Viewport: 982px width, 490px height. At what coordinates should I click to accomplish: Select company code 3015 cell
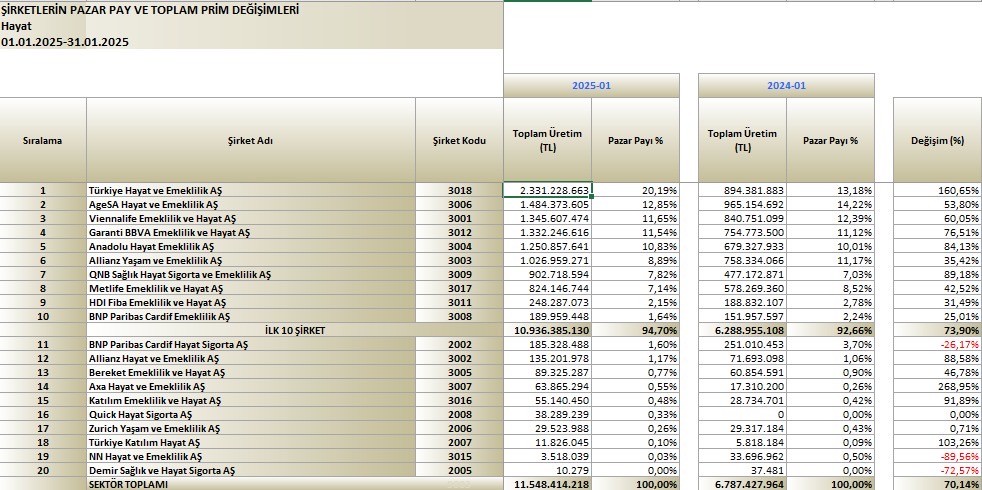coord(459,456)
